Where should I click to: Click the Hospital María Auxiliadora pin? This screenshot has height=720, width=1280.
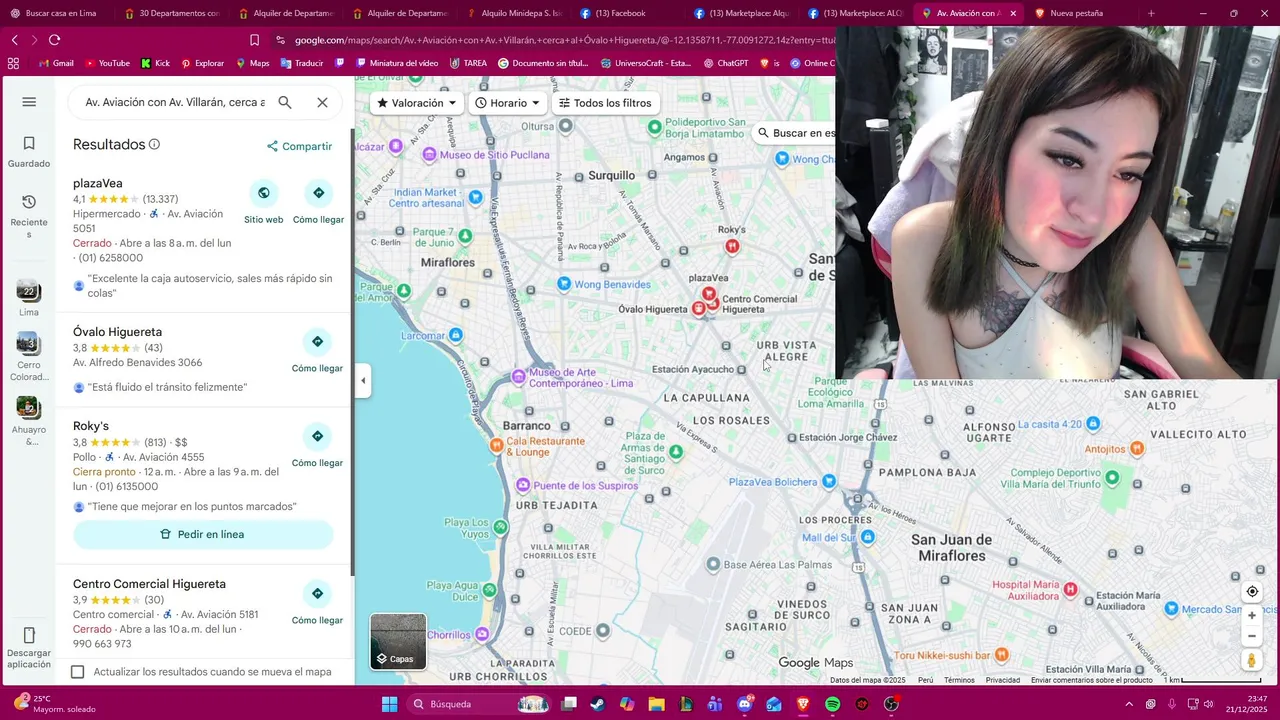pyautogui.click(x=1070, y=589)
